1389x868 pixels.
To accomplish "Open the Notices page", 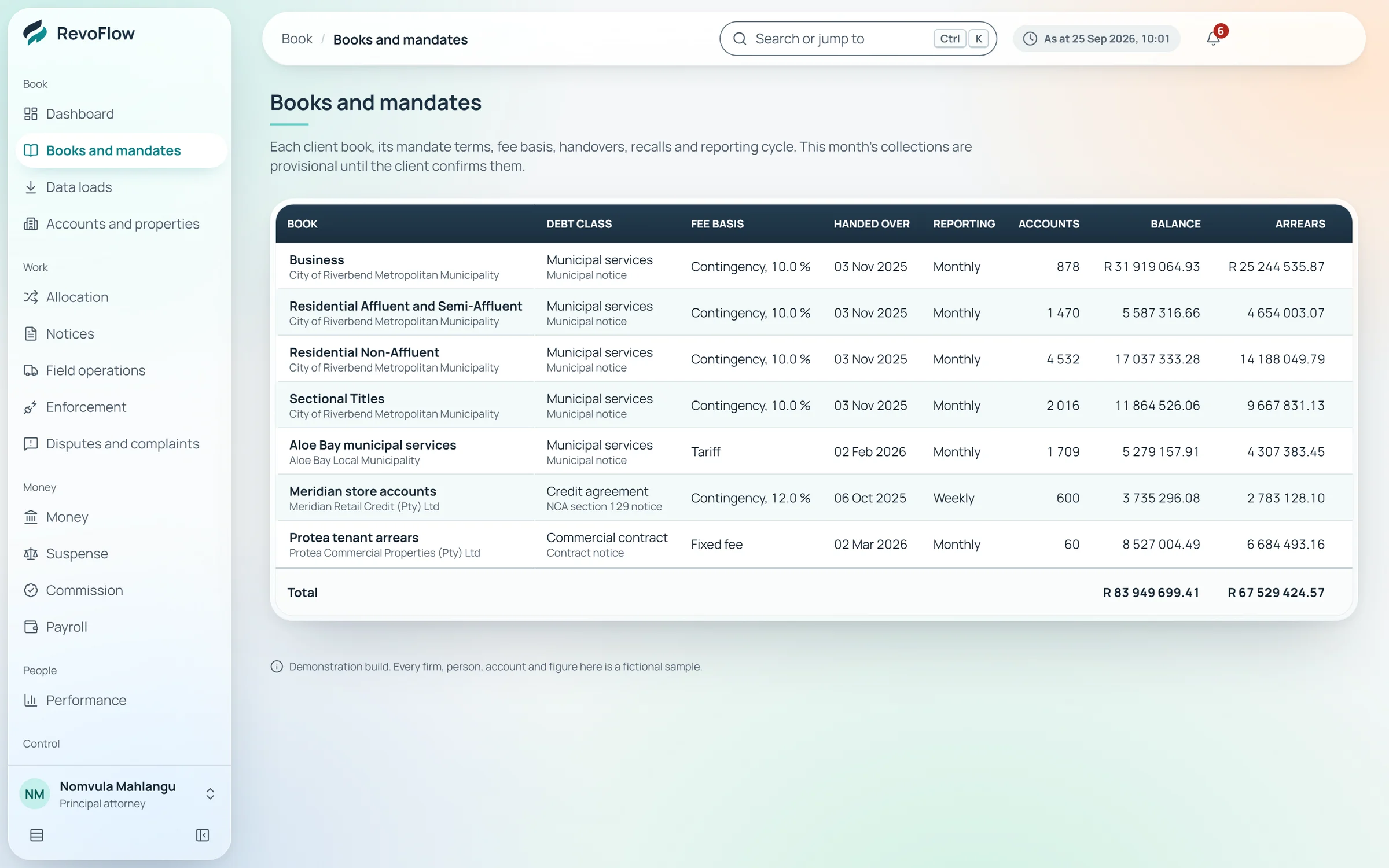I will pyautogui.click(x=121, y=334).
